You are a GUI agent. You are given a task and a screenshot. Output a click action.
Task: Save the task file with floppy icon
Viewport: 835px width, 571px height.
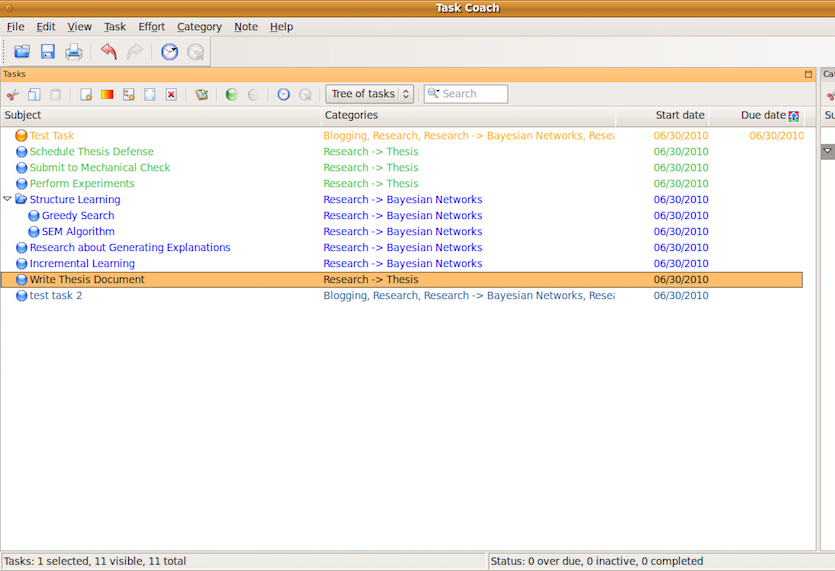[47, 52]
